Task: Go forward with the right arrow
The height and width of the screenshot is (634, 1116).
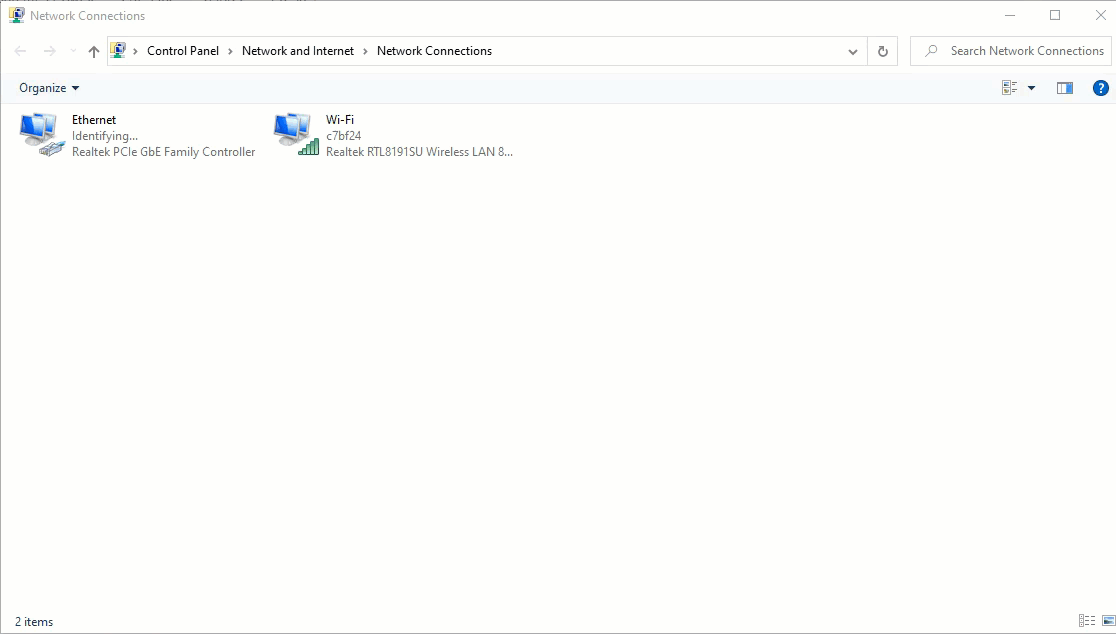Action: coord(49,51)
